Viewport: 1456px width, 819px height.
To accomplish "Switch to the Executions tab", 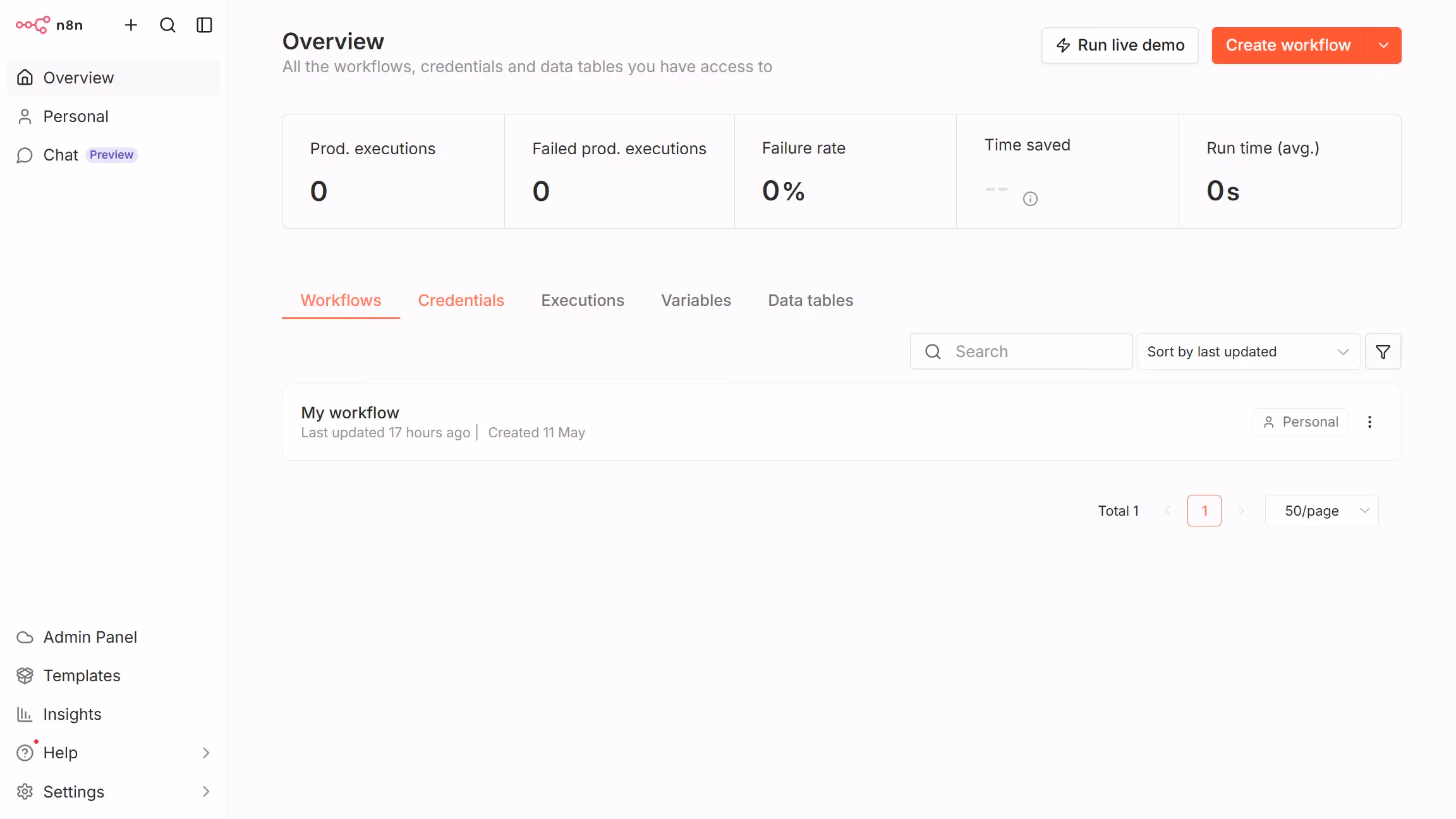I will tap(582, 300).
